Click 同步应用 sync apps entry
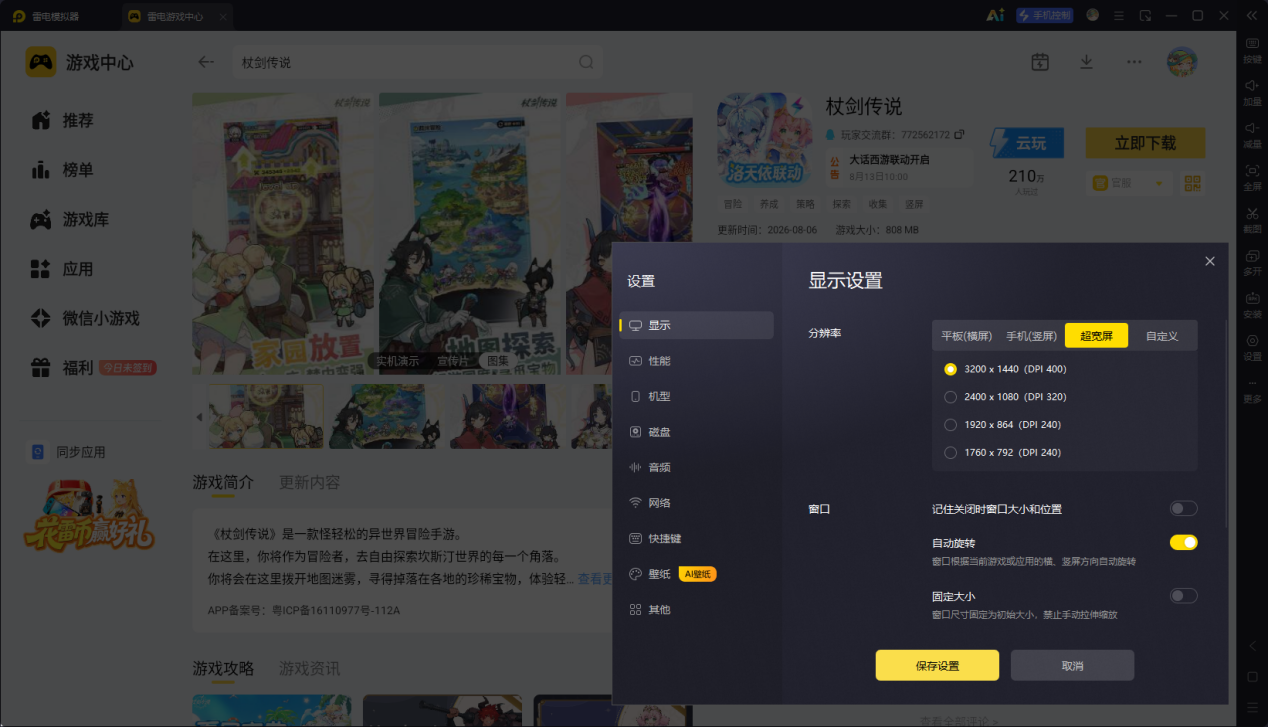The image size is (1268, 727). pos(67,452)
